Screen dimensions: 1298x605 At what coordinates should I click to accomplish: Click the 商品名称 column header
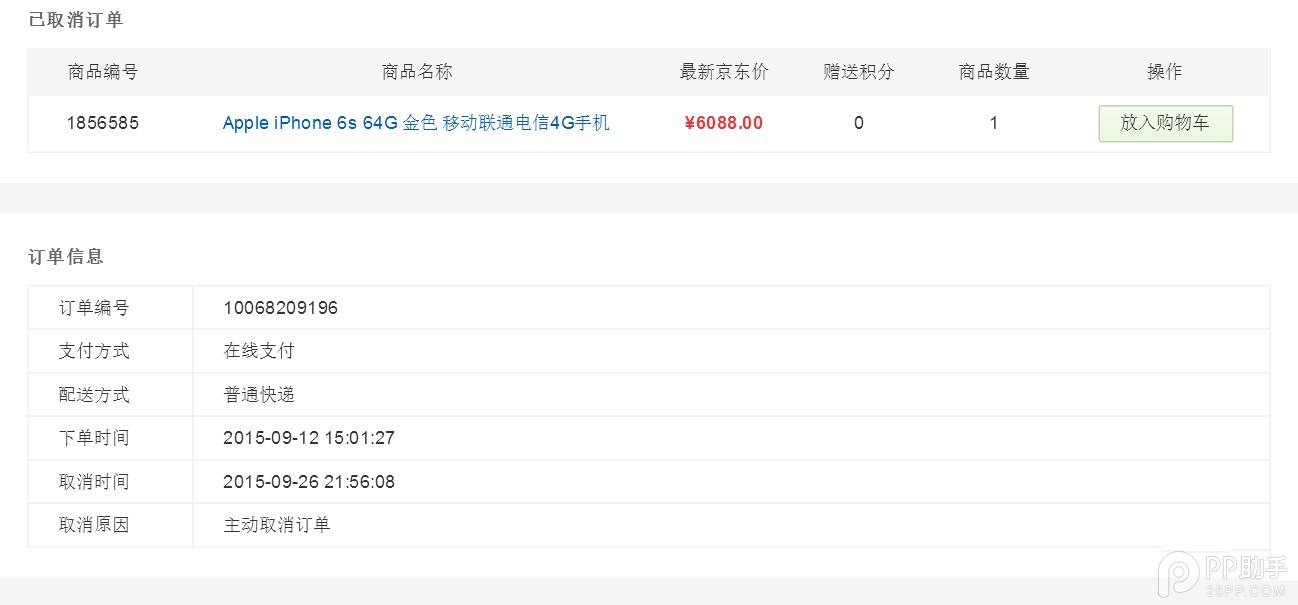[417, 72]
